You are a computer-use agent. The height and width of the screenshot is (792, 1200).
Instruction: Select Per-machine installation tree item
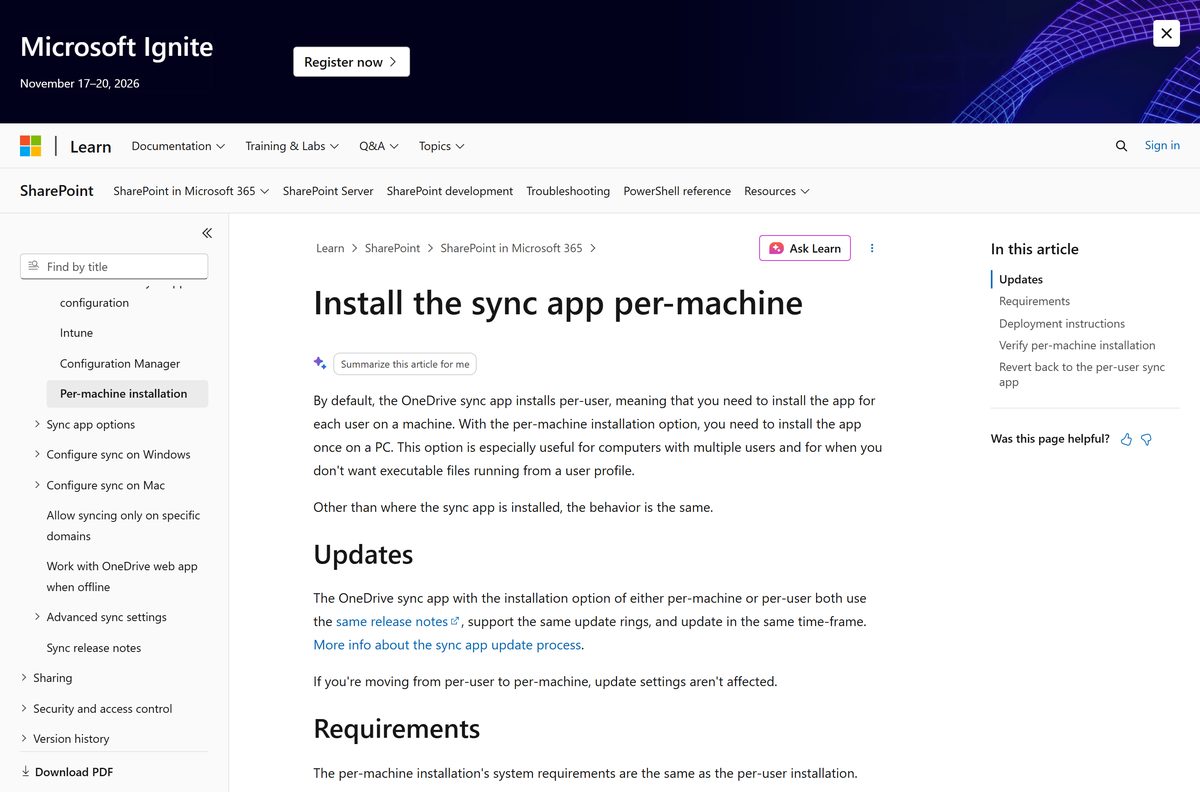[x=127, y=394]
